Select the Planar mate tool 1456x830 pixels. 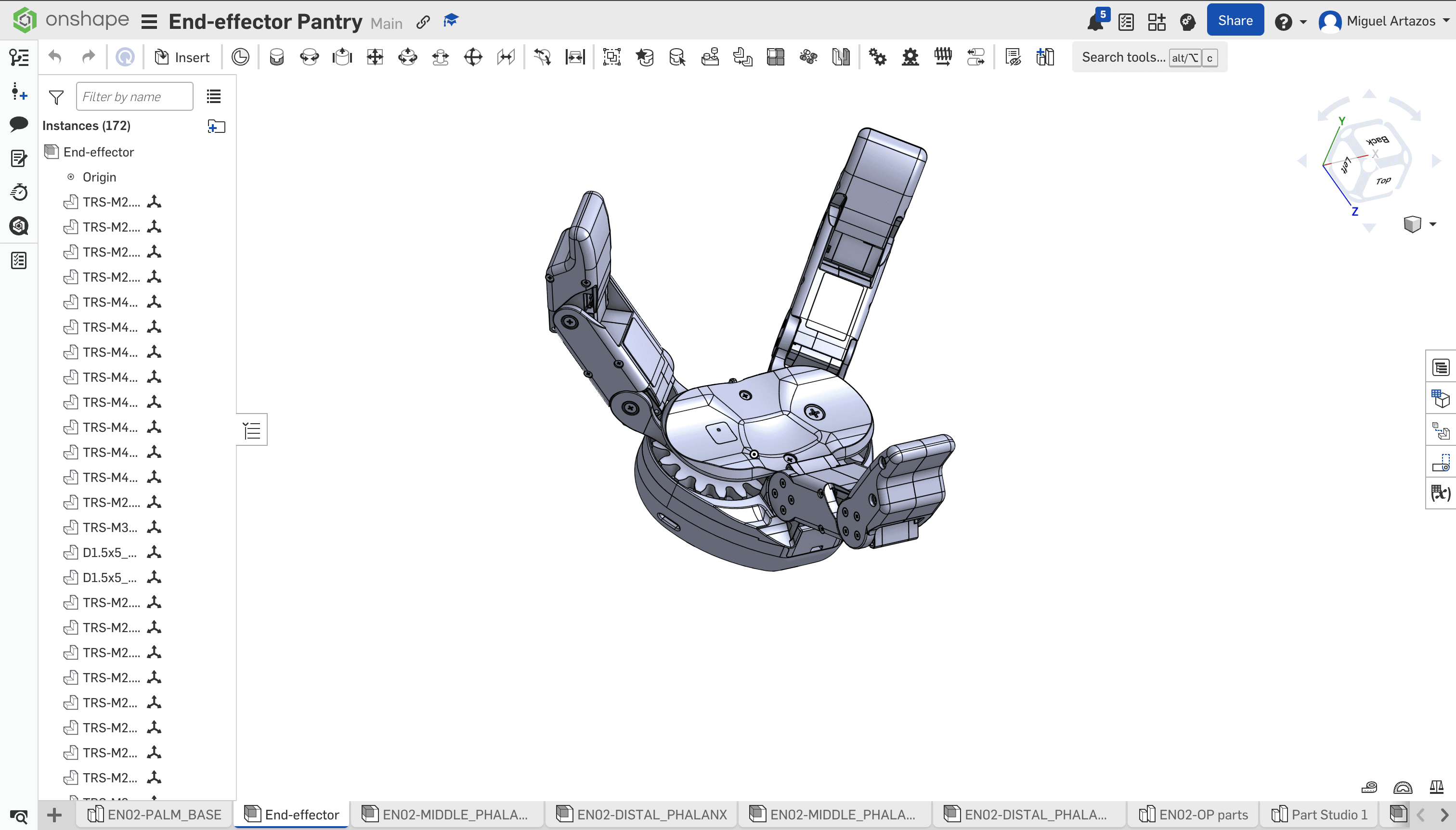(375, 57)
